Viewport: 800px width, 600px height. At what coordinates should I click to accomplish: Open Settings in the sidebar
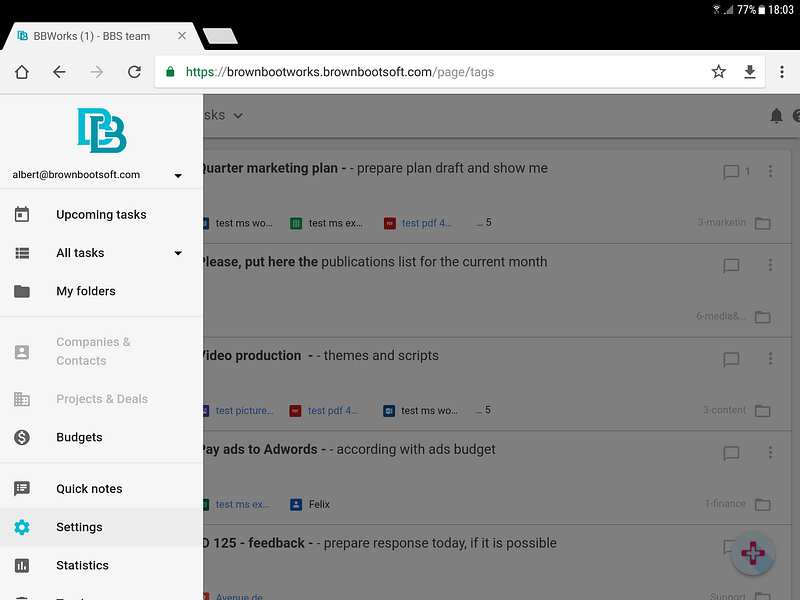coord(101,527)
